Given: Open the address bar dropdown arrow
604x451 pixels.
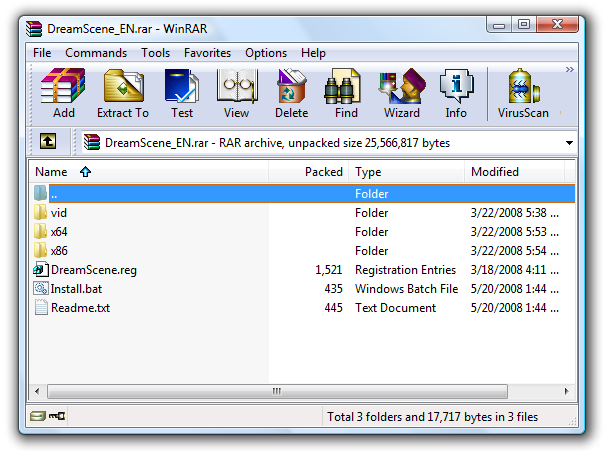Looking at the screenshot, I should click(x=569, y=143).
